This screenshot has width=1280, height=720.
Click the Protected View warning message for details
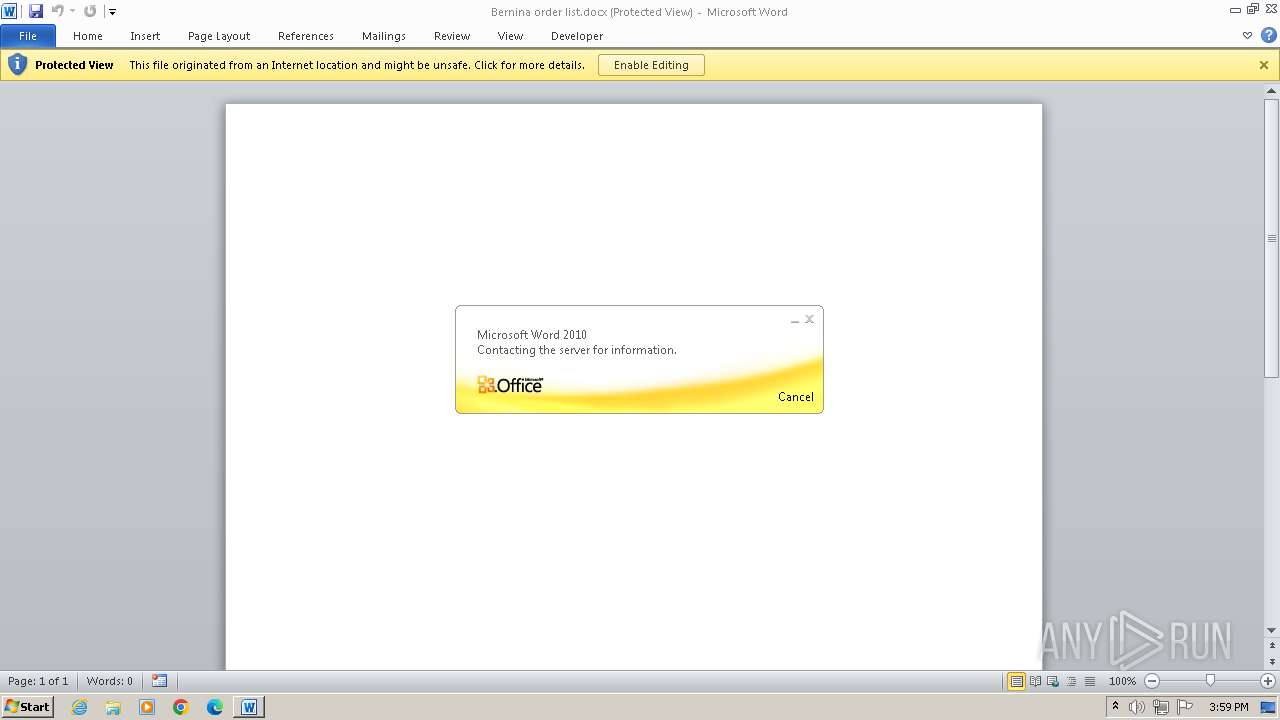pos(357,65)
